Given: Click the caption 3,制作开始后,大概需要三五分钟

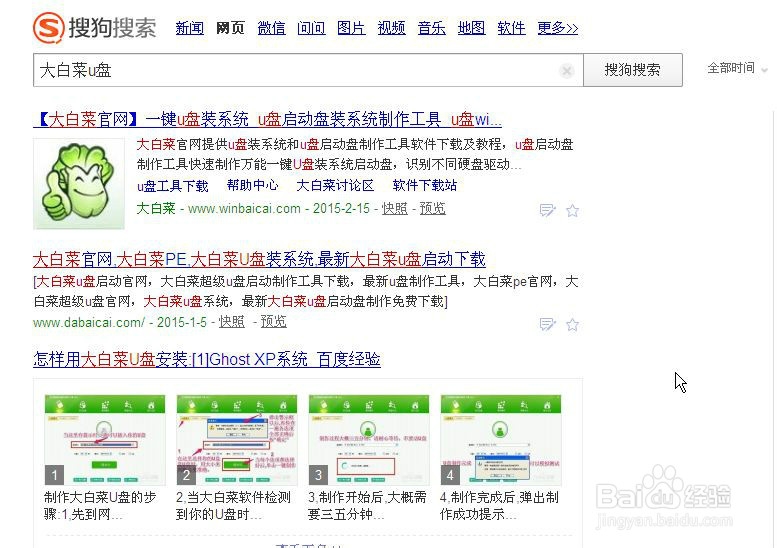Looking at the screenshot, I should click(367, 505).
